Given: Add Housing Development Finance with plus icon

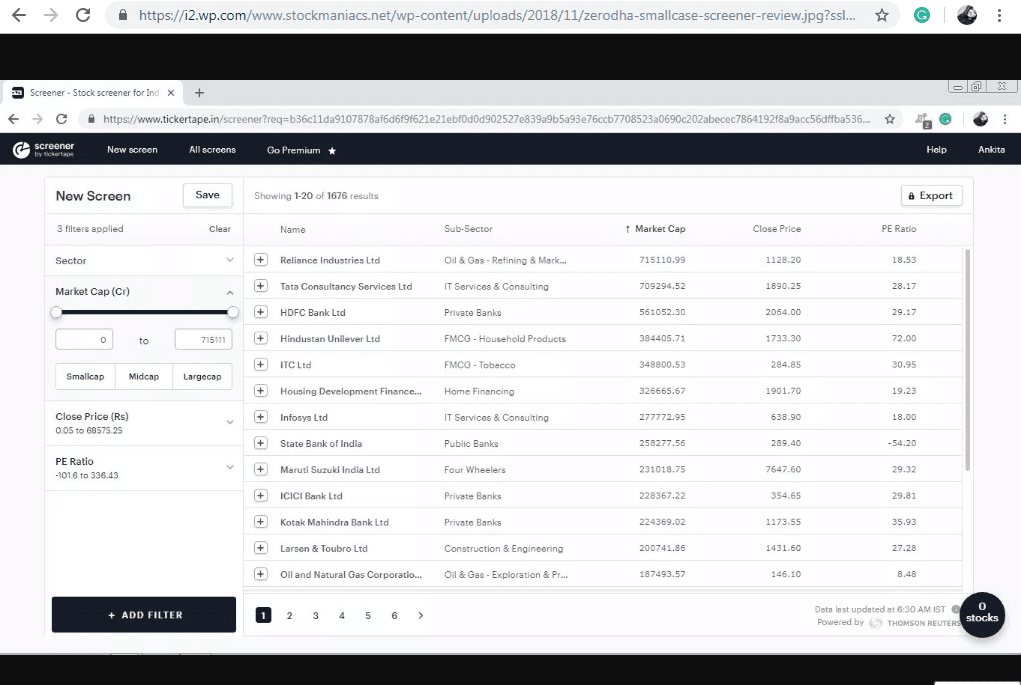Looking at the screenshot, I should pos(260,391).
